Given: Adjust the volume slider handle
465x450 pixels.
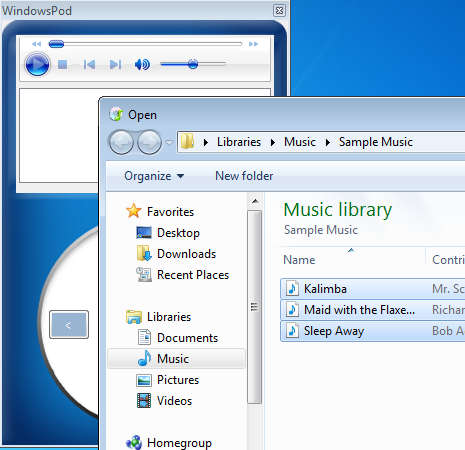Looking at the screenshot, I should (193, 64).
